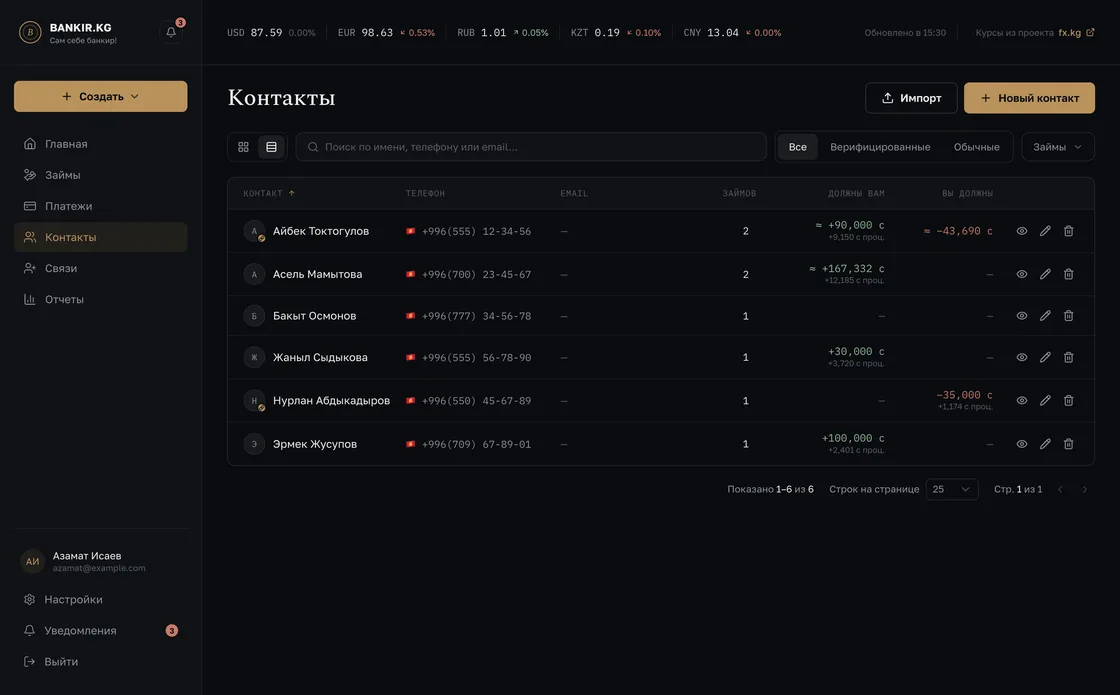The image size is (1120, 695).
Task: Select the Верифицированные filter tab
Action: pyautogui.click(x=880, y=147)
